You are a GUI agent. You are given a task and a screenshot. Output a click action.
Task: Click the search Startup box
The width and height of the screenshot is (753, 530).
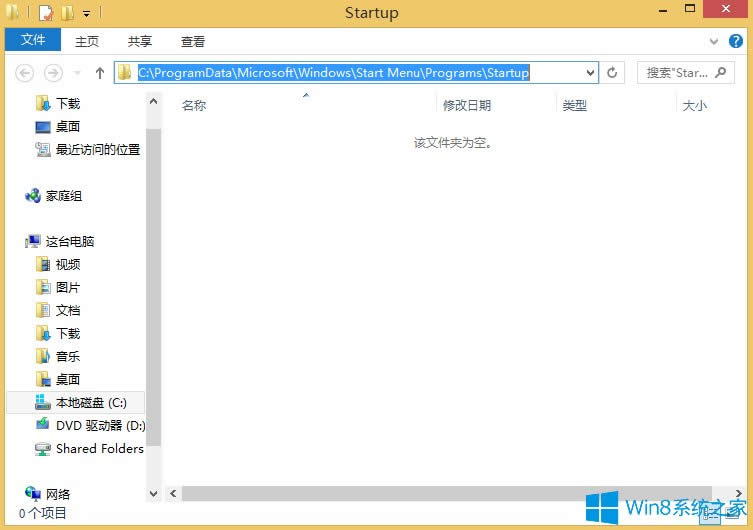coord(685,73)
